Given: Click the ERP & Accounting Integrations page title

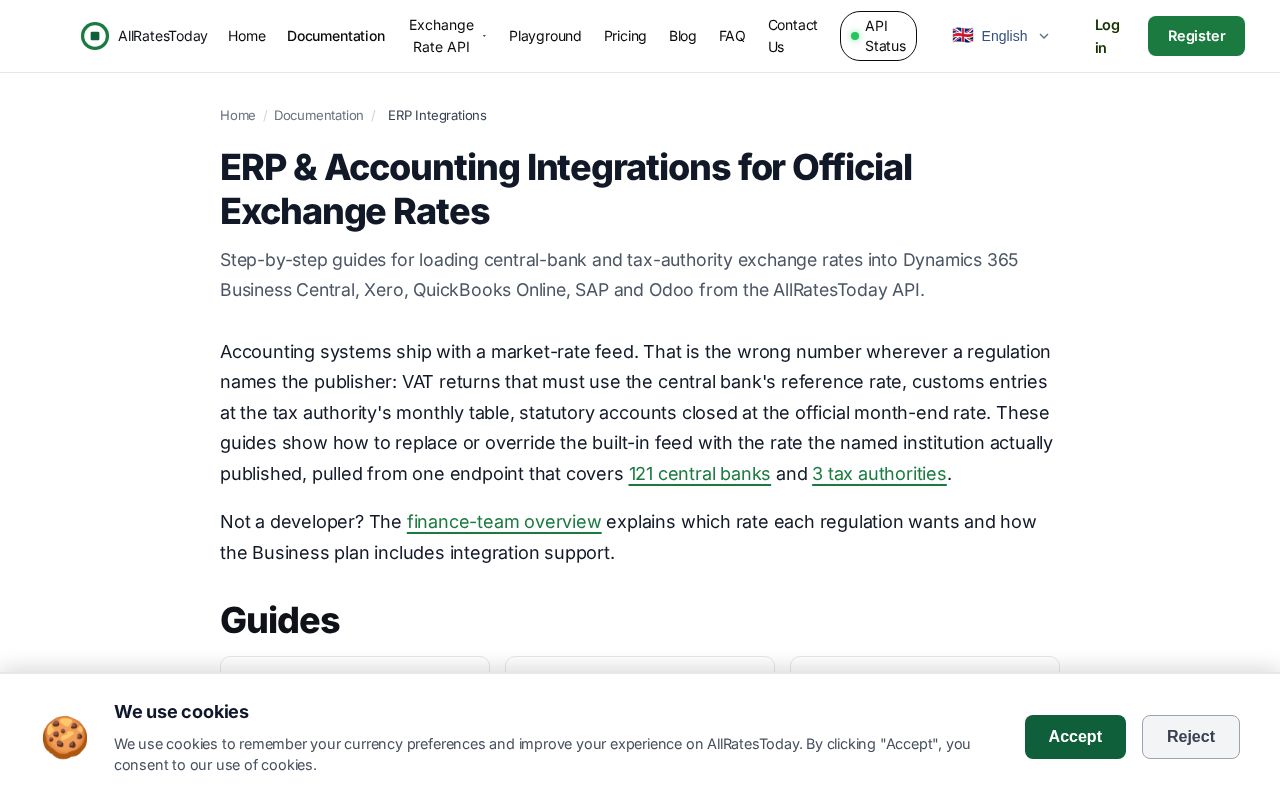Looking at the screenshot, I should click(x=566, y=189).
